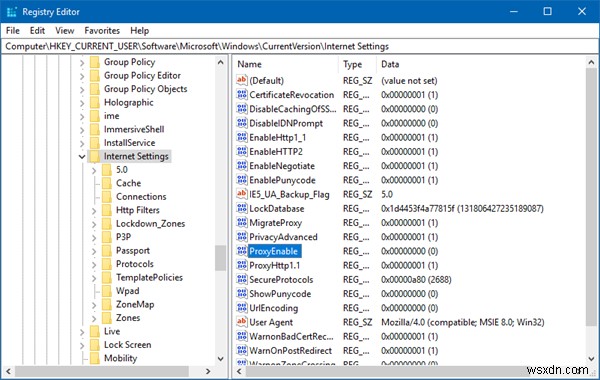Collapse the Internet Settings tree node

click(x=82, y=156)
